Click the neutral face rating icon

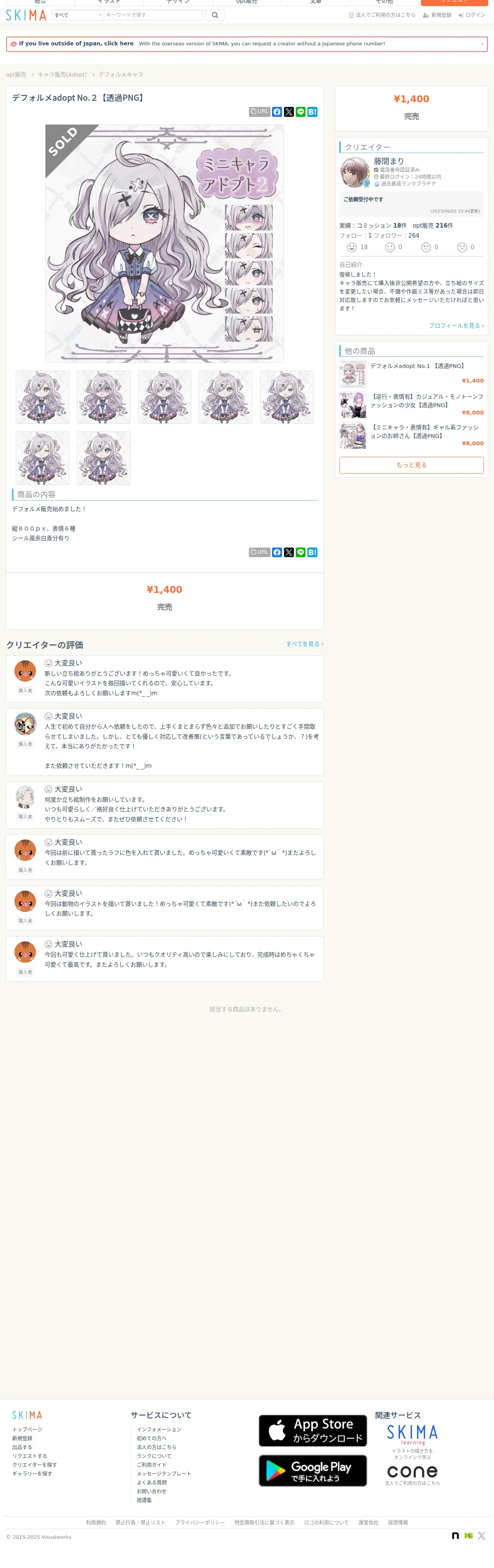click(x=426, y=247)
